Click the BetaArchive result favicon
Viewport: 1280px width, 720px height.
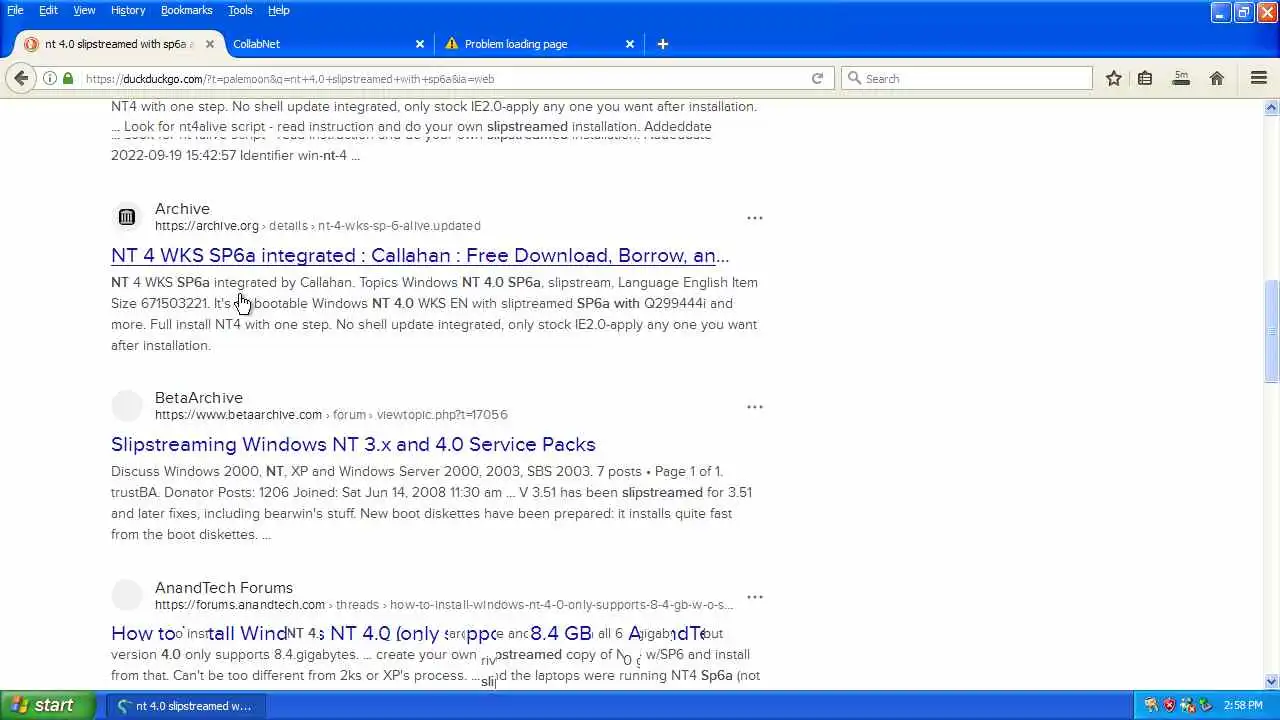coord(127,406)
